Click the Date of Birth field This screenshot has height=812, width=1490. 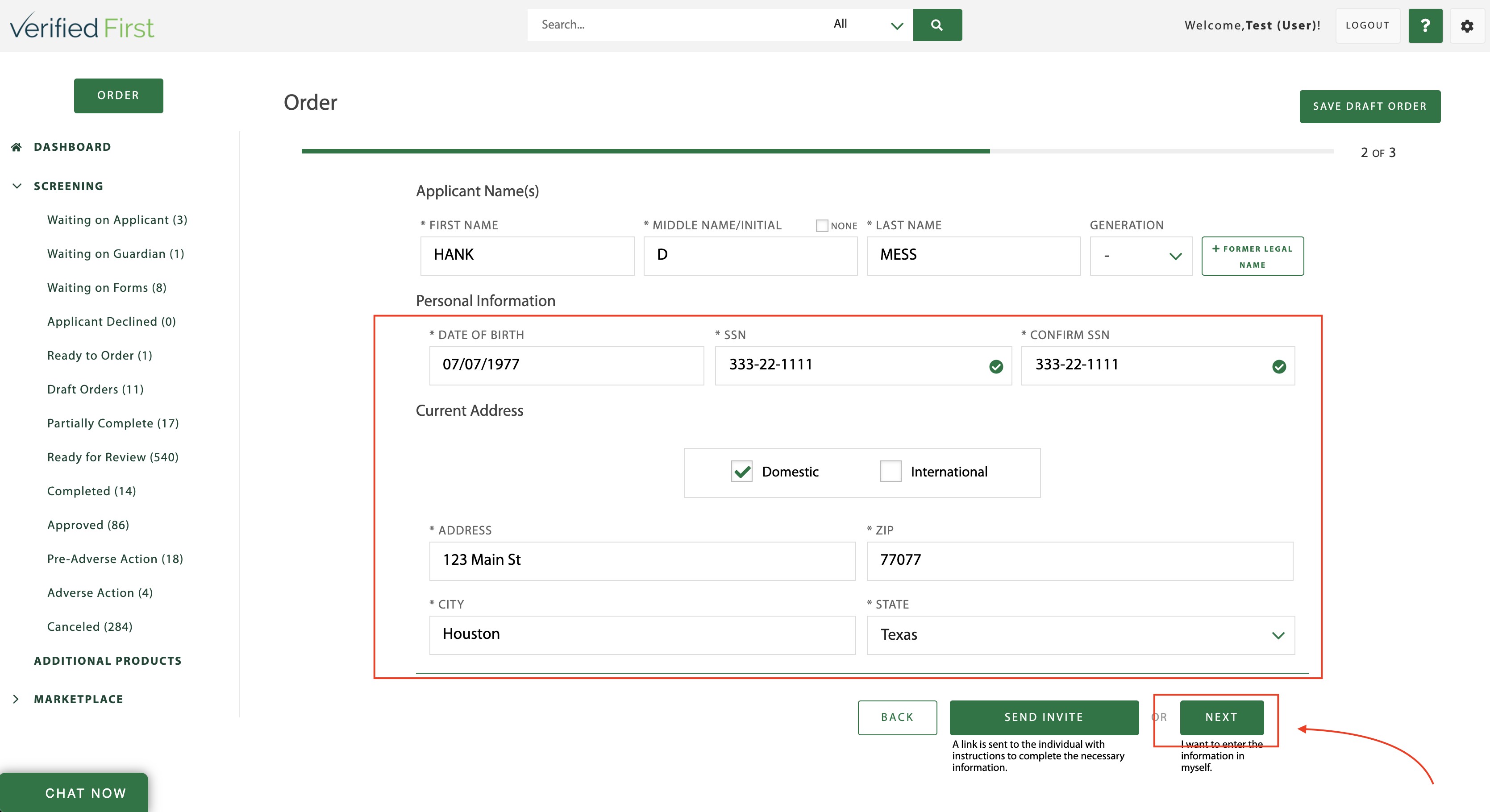point(567,366)
